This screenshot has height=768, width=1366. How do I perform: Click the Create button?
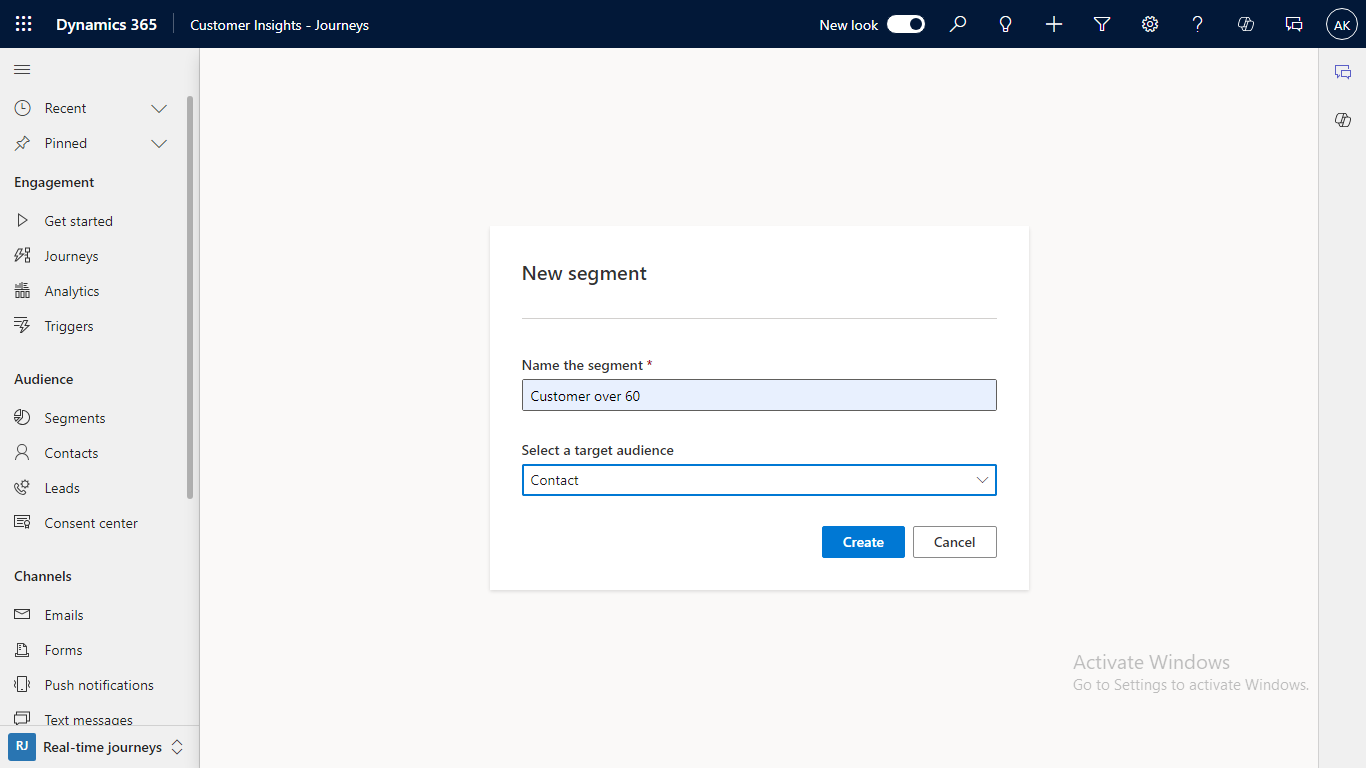(862, 541)
